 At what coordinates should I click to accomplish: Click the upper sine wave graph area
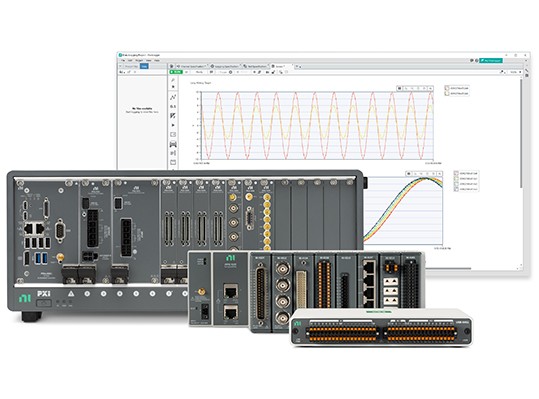point(317,125)
